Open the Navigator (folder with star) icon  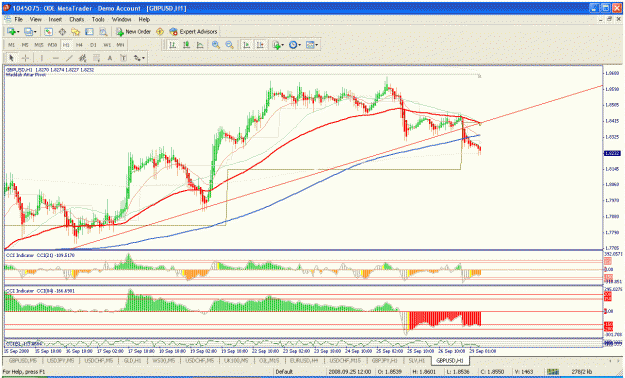click(x=75, y=32)
